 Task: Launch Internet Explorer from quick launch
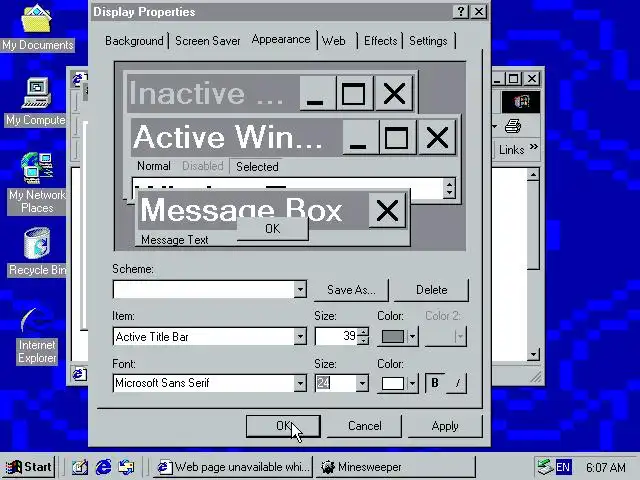click(103, 467)
